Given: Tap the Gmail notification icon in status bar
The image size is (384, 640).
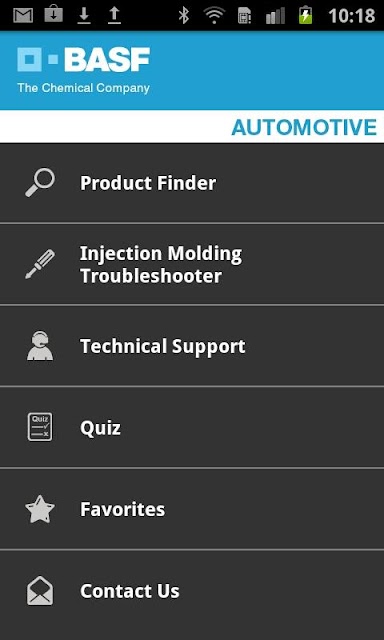Looking at the screenshot, I should 23,15.
